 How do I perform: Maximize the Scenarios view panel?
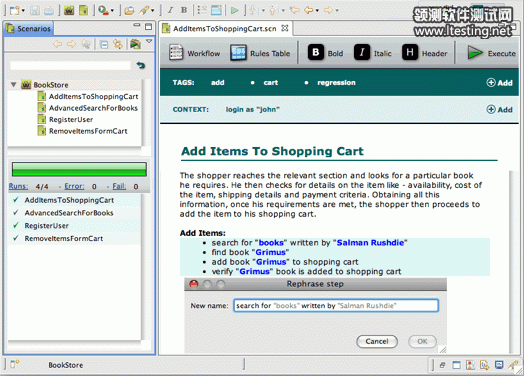coord(148,26)
